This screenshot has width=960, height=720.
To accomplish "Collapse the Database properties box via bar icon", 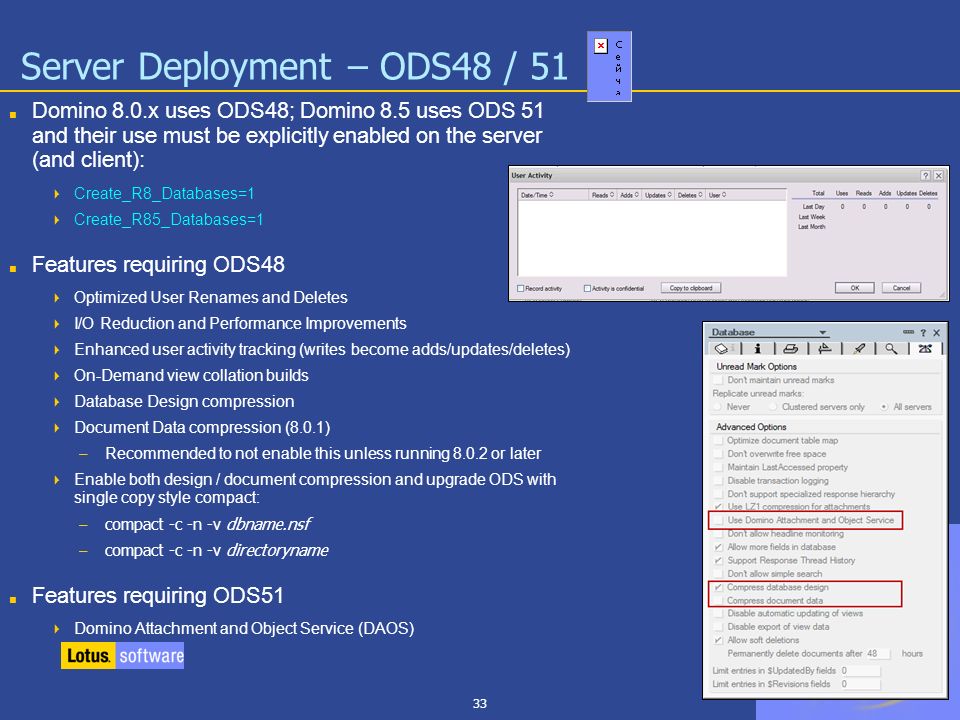I will (908, 332).
